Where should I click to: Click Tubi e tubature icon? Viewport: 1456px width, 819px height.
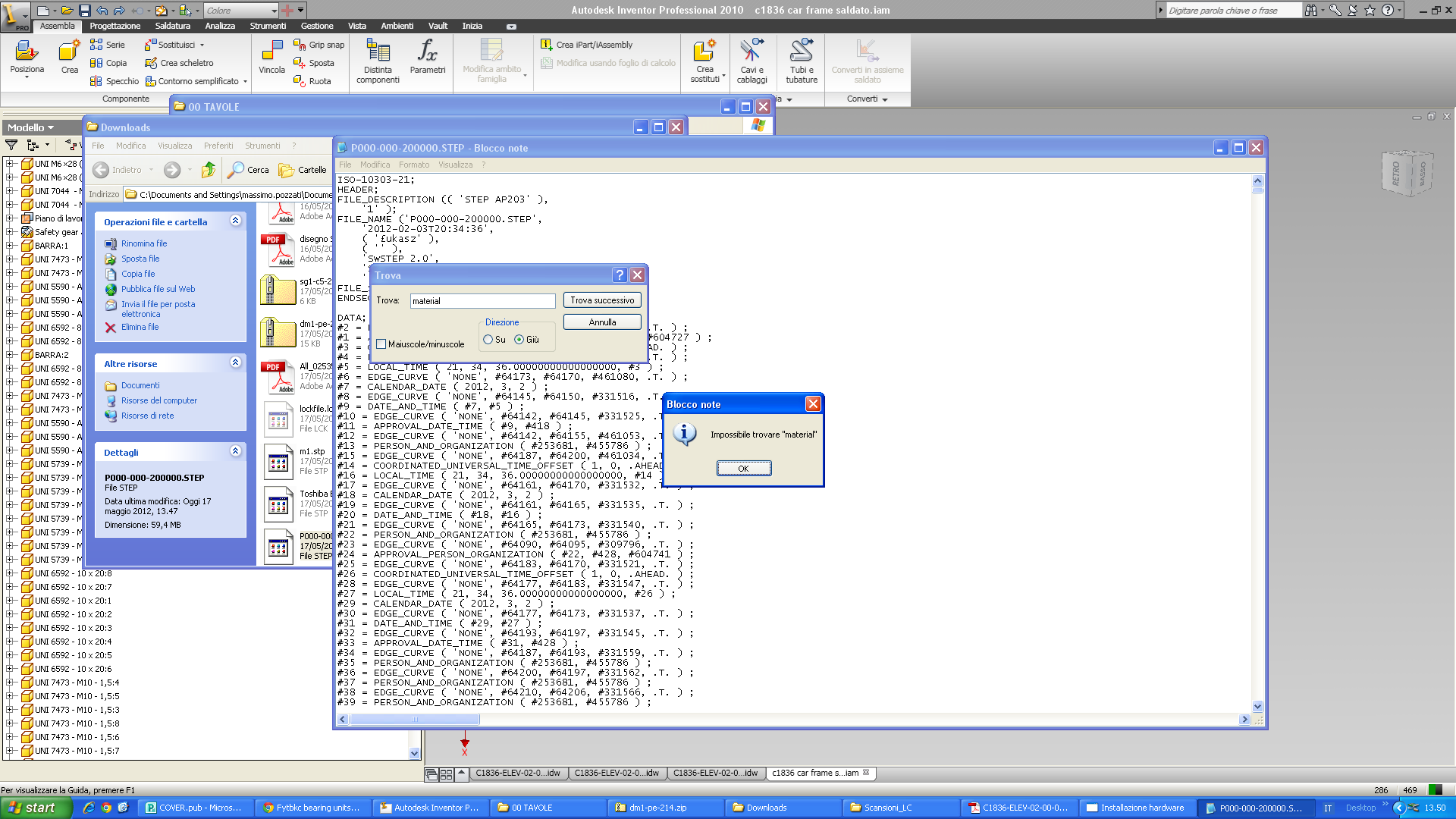802,53
